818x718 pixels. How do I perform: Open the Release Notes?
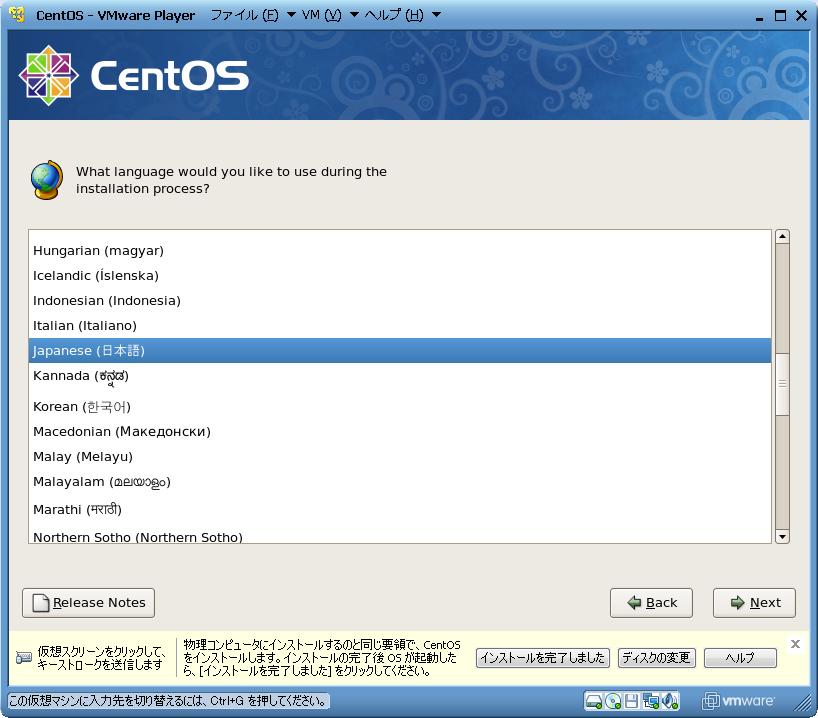tap(88, 602)
